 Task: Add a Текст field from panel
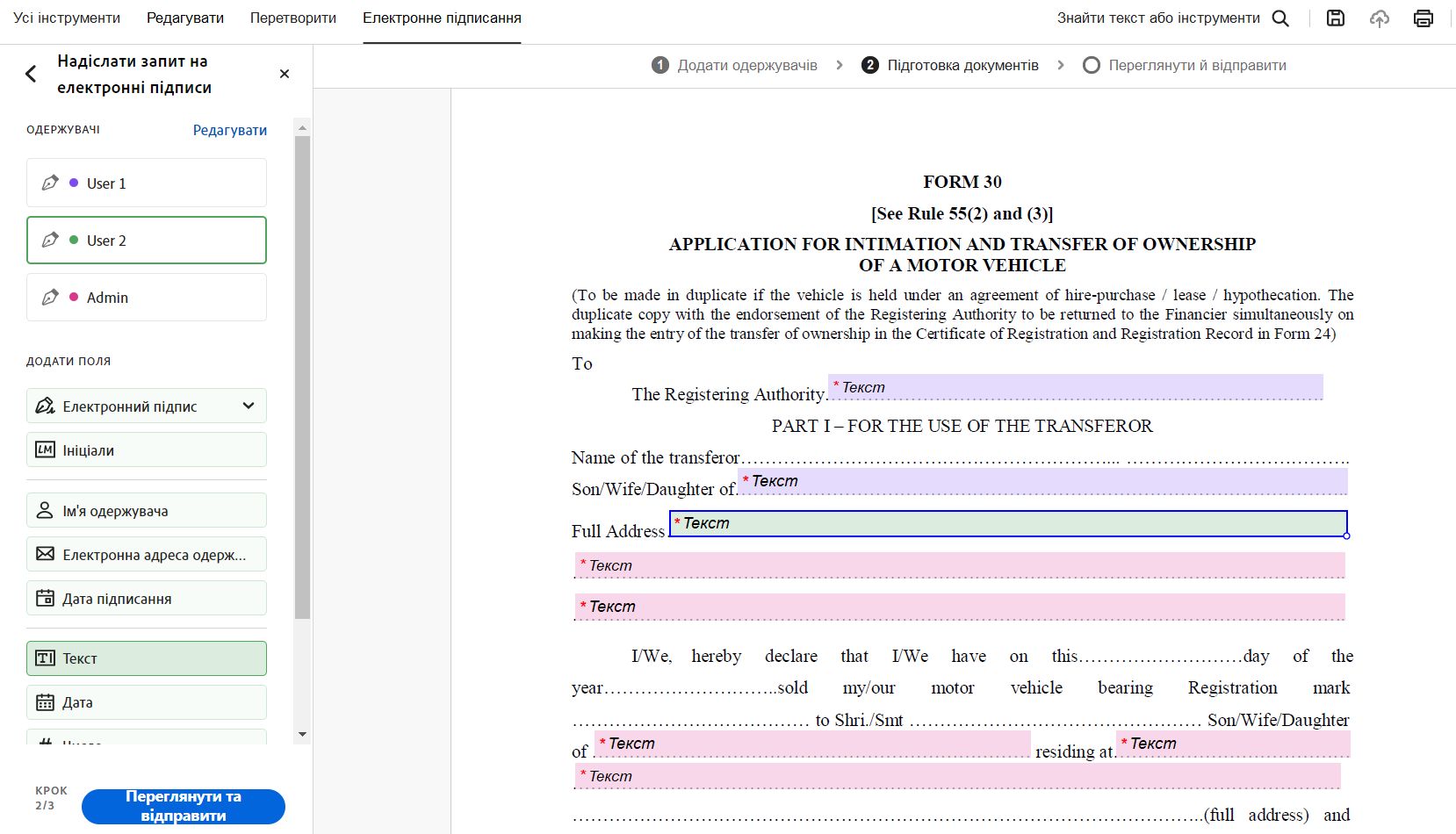pos(147,658)
